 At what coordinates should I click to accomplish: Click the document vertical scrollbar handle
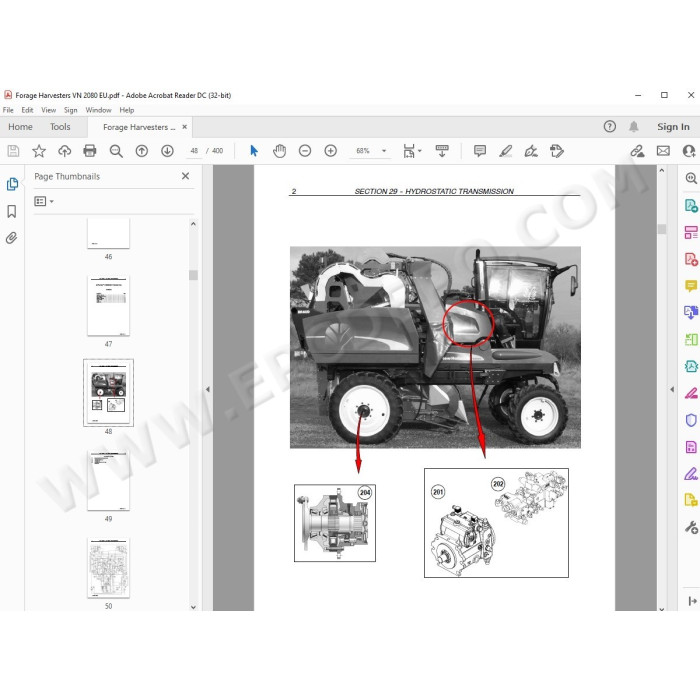coord(662,229)
